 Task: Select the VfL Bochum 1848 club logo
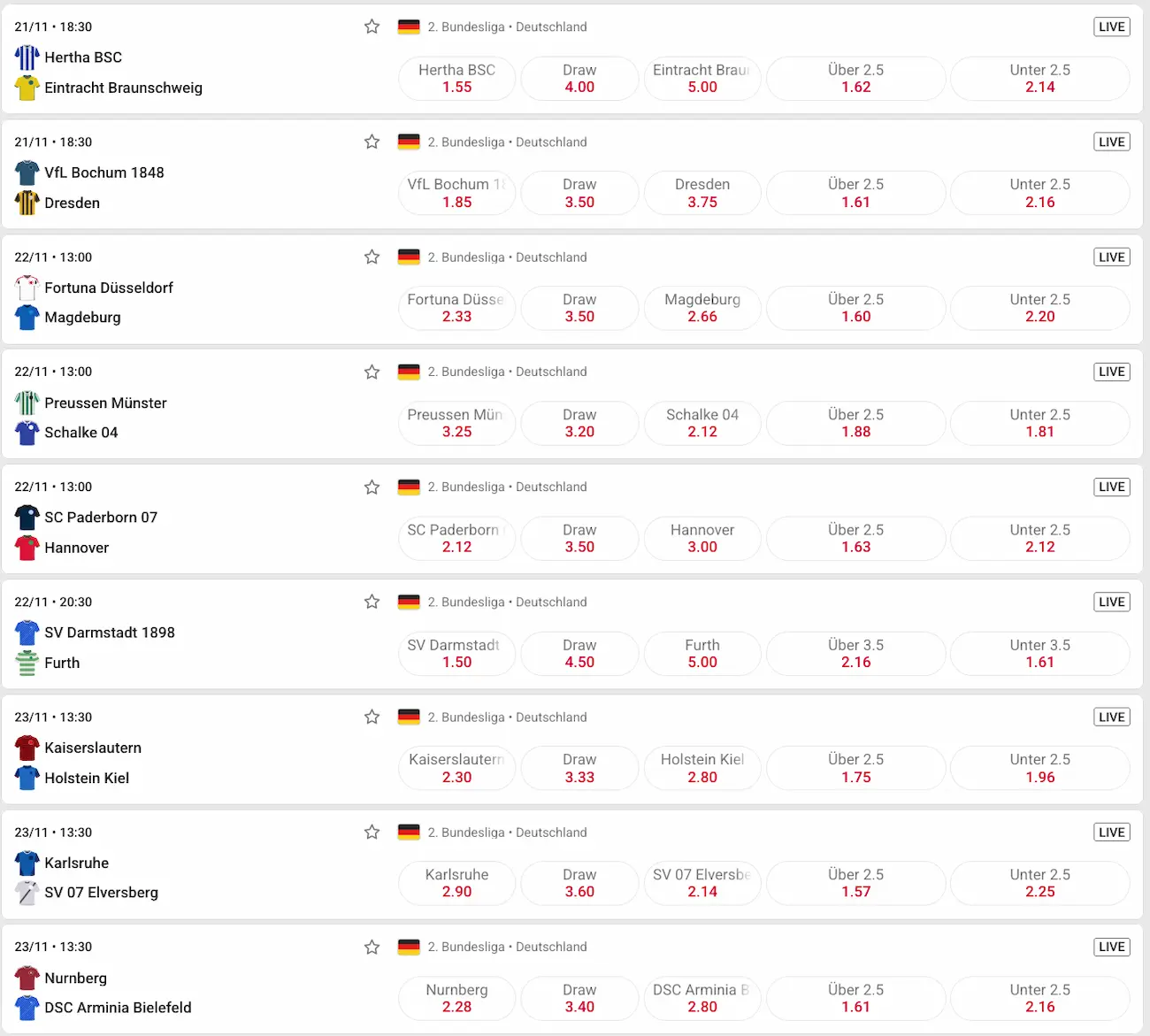click(27, 172)
